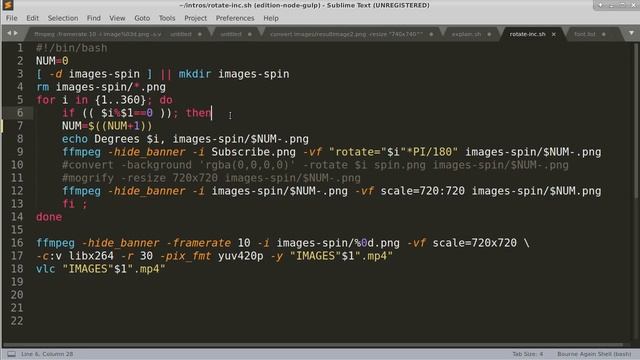
Task: Click the unsaved dot on convert images tab
Action: click(x=431, y=34)
